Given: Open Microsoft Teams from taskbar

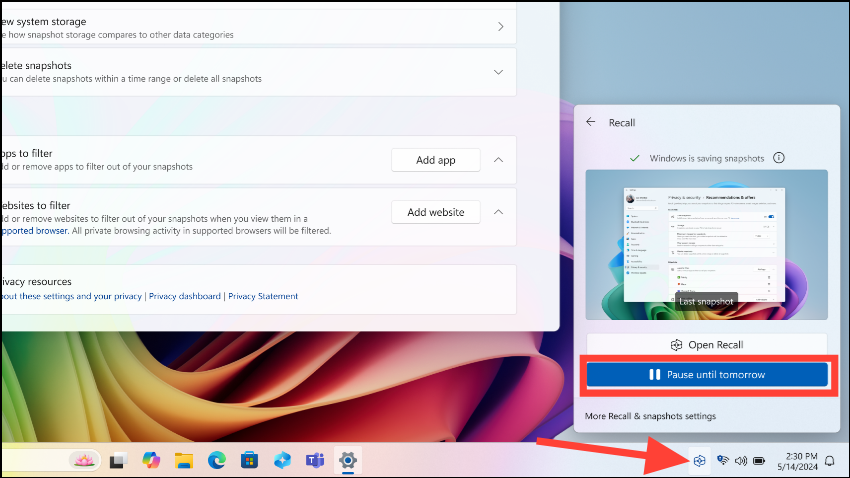Looking at the screenshot, I should [315, 461].
